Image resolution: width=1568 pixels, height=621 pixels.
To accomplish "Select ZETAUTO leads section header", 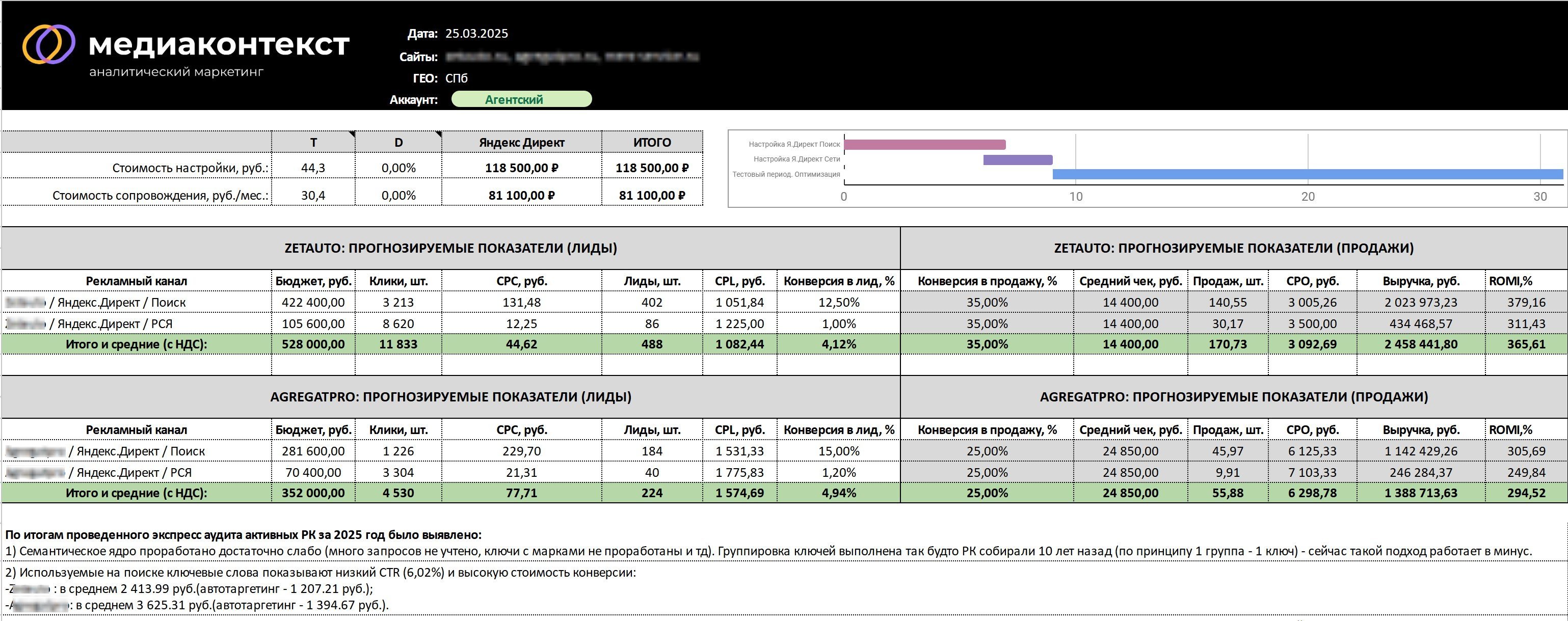I will pos(450,248).
